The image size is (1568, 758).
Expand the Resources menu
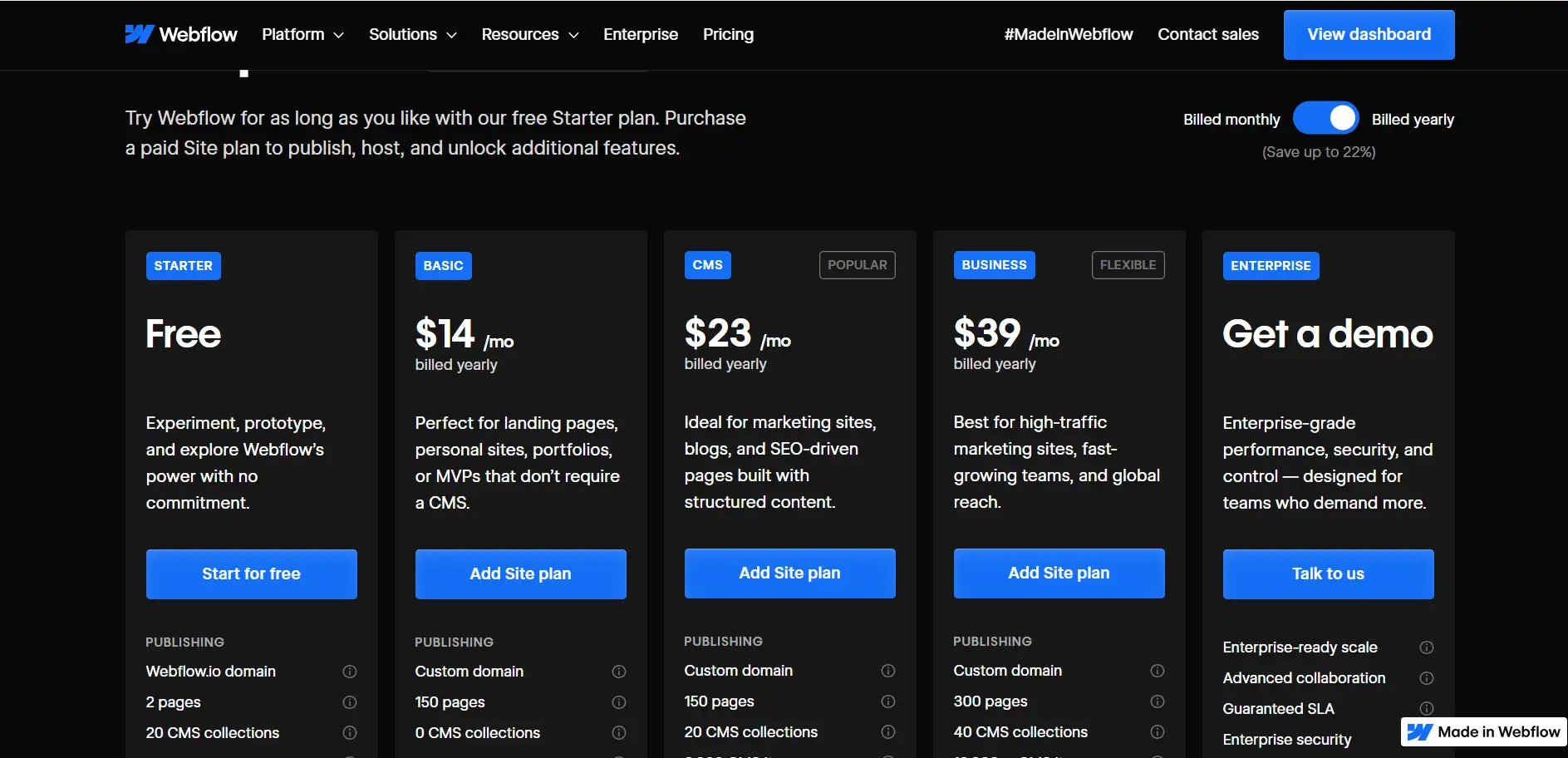pyautogui.click(x=530, y=34)
